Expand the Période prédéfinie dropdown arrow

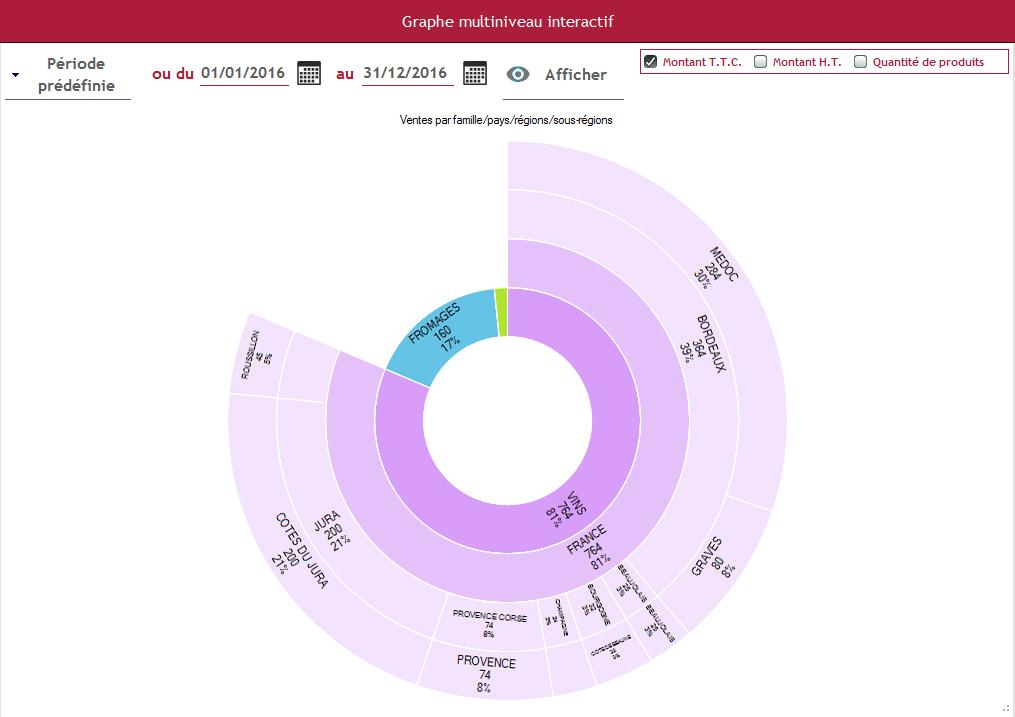(16, 75)
